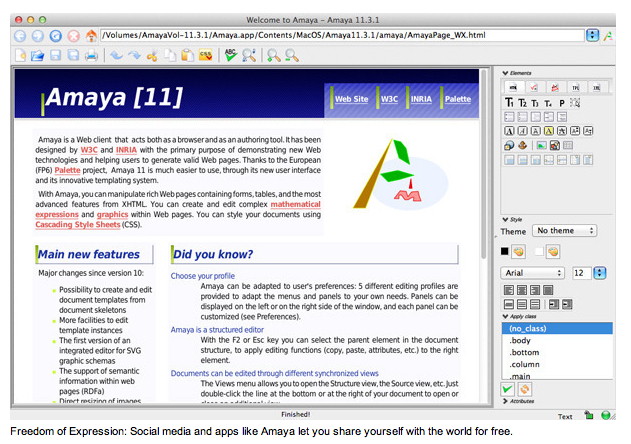Switch to the HTML elements tab
The image size is (631, 444).
click(513, 87)
